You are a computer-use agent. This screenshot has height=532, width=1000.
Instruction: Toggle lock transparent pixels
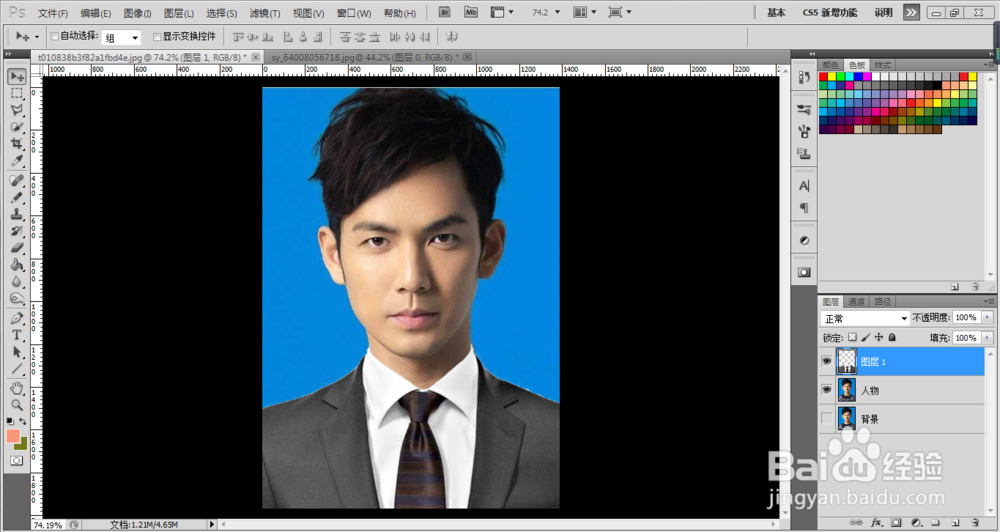click(x=852, y=337)
